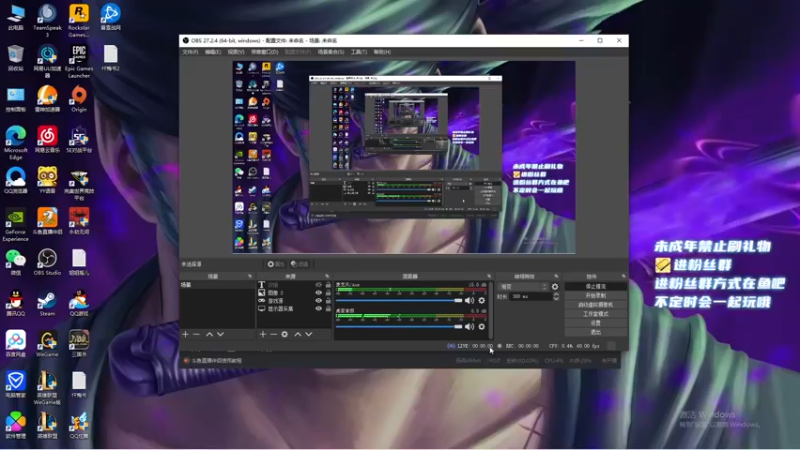Open Microsoft Edge desktop icon

(x=15, y=143)
